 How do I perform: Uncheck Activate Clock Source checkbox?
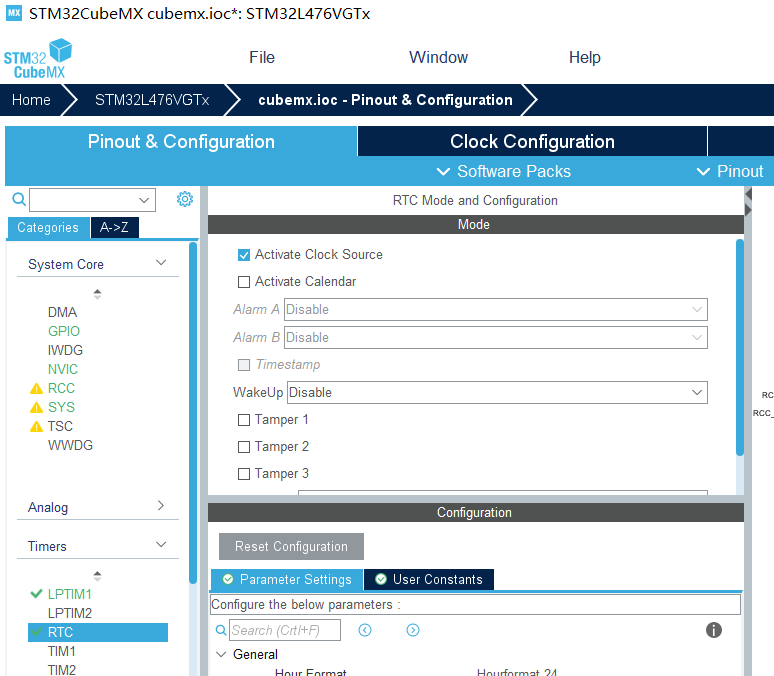point(244,255)
